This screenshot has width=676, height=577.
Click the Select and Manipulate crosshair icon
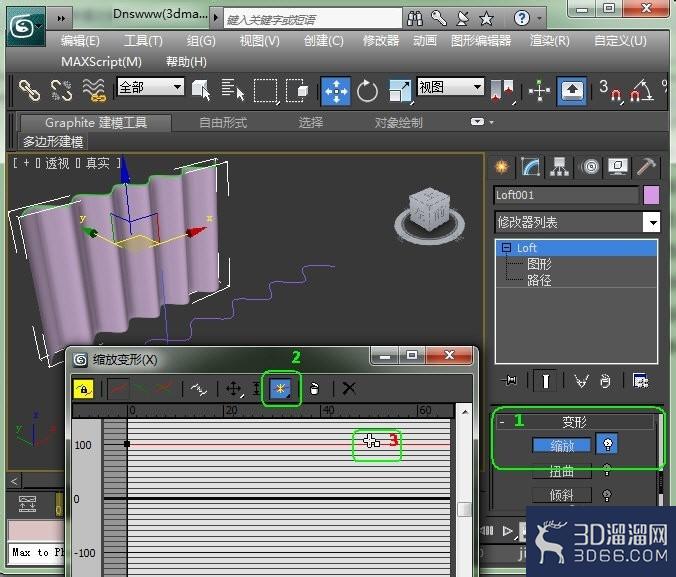(x=539, y=91)
